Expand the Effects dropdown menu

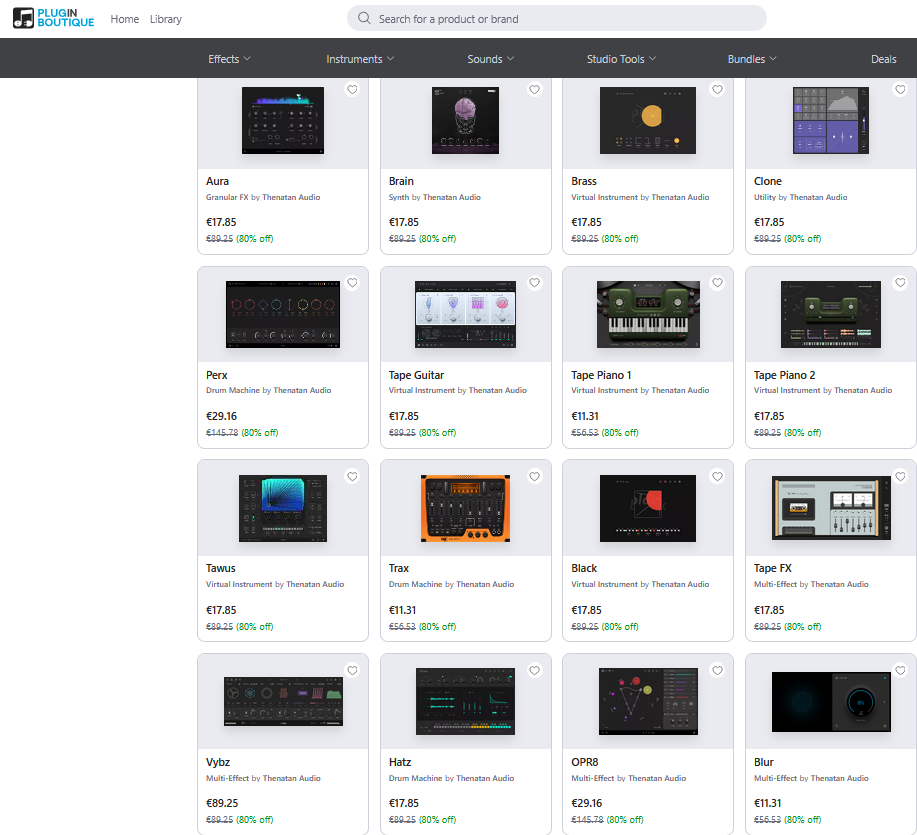tap(229, 59)
